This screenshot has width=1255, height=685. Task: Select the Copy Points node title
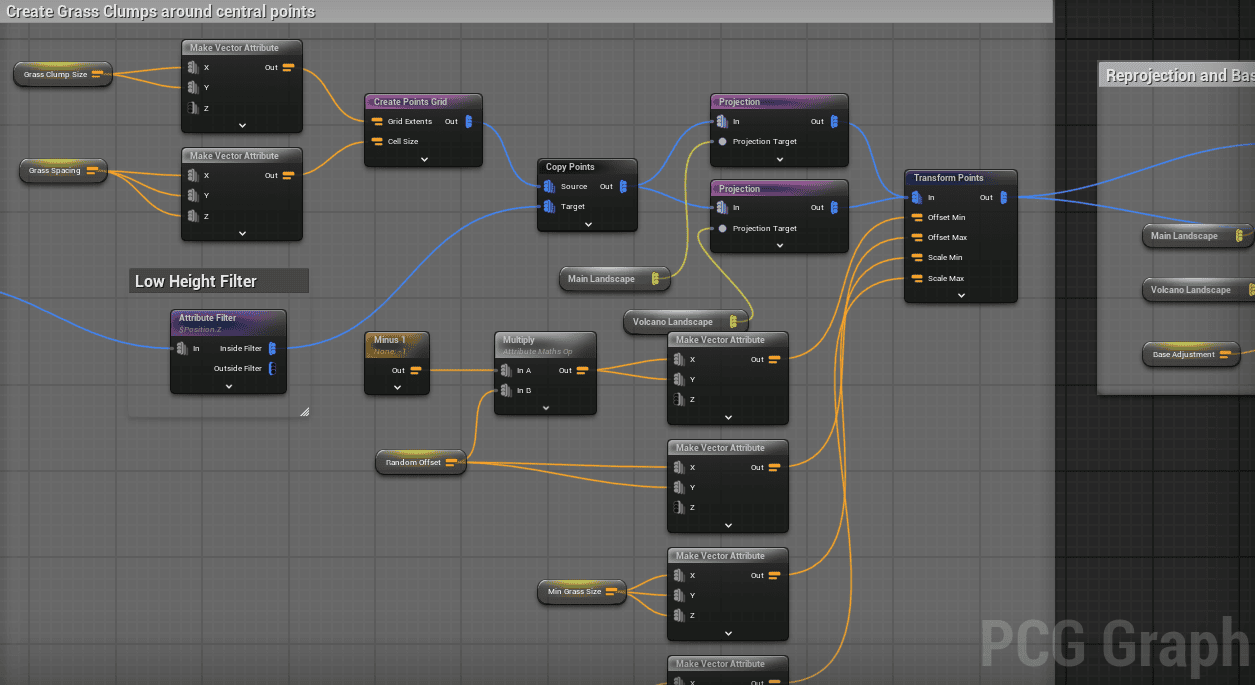(570, 167)
